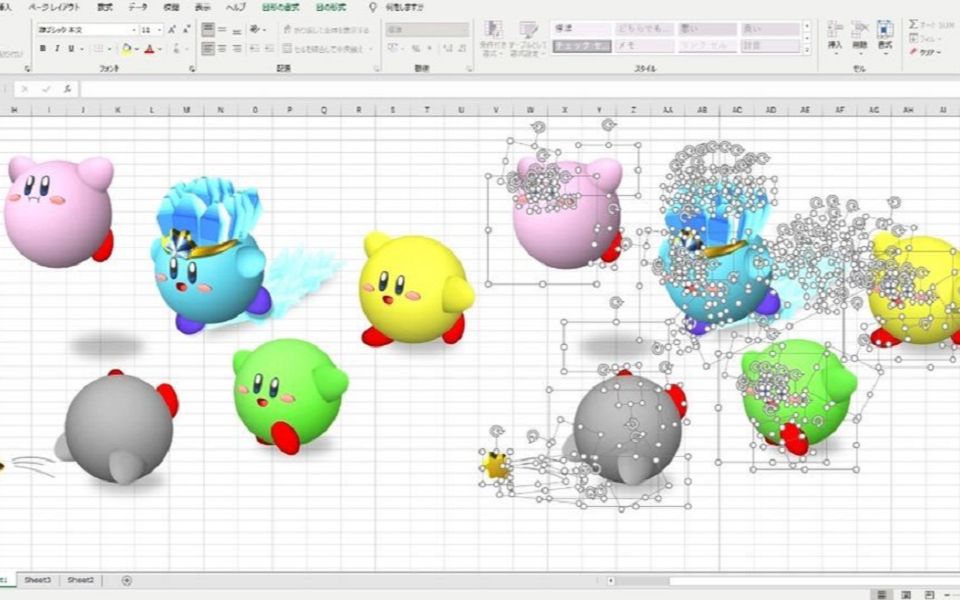
Task: Toggle bold formatting in font group
Action: (42, 48)
